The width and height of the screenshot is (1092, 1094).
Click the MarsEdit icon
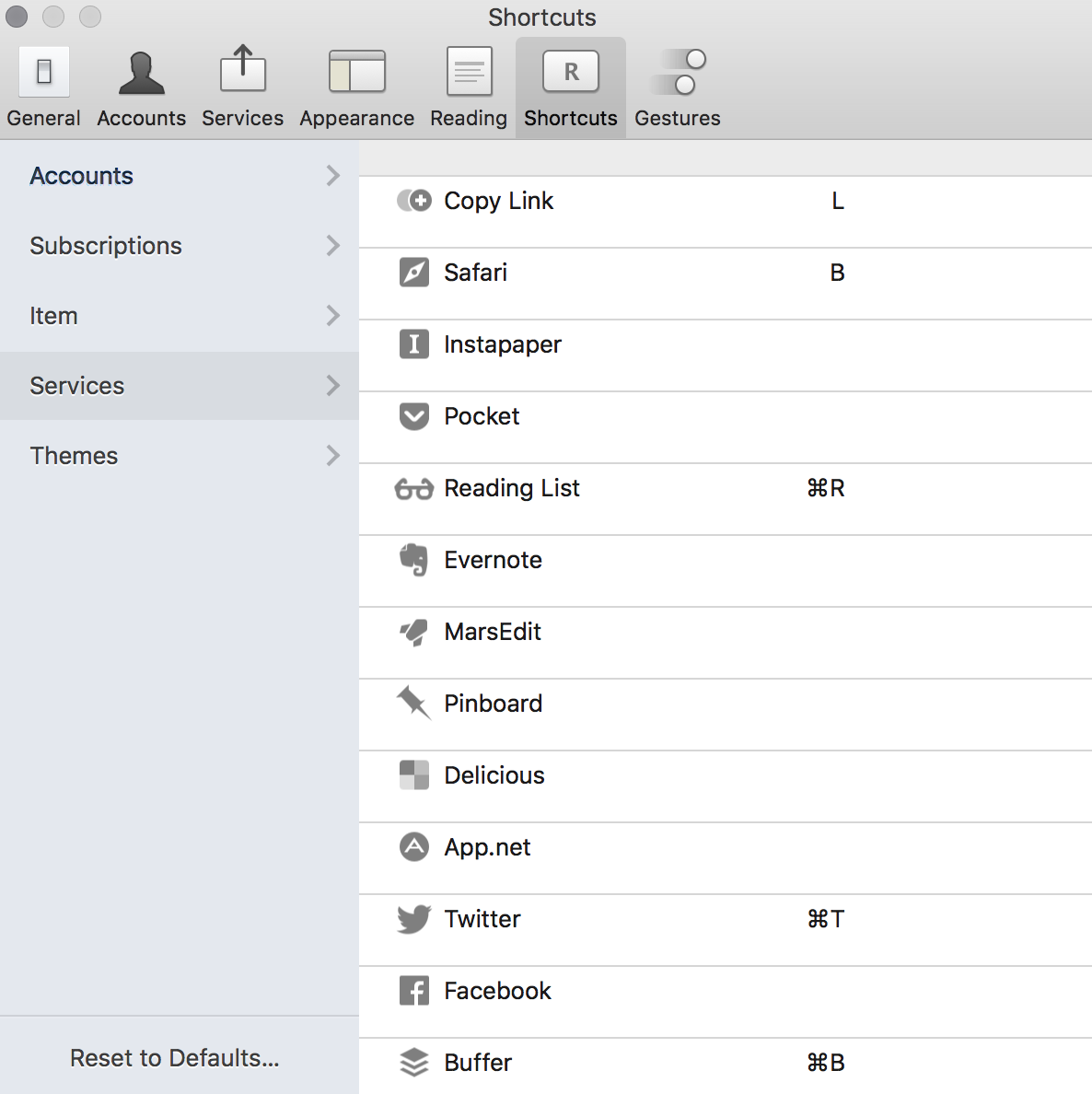413,632
